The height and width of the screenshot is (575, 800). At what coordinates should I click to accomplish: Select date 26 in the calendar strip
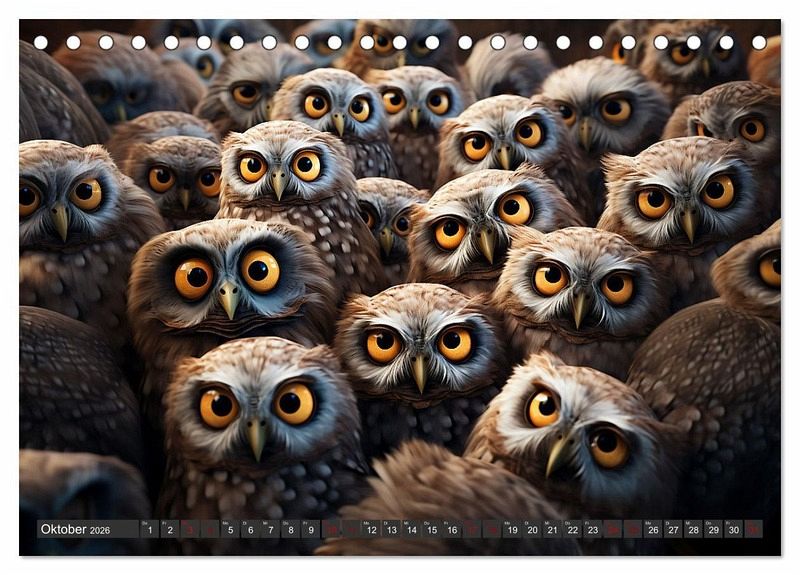[x=653, y=529]
